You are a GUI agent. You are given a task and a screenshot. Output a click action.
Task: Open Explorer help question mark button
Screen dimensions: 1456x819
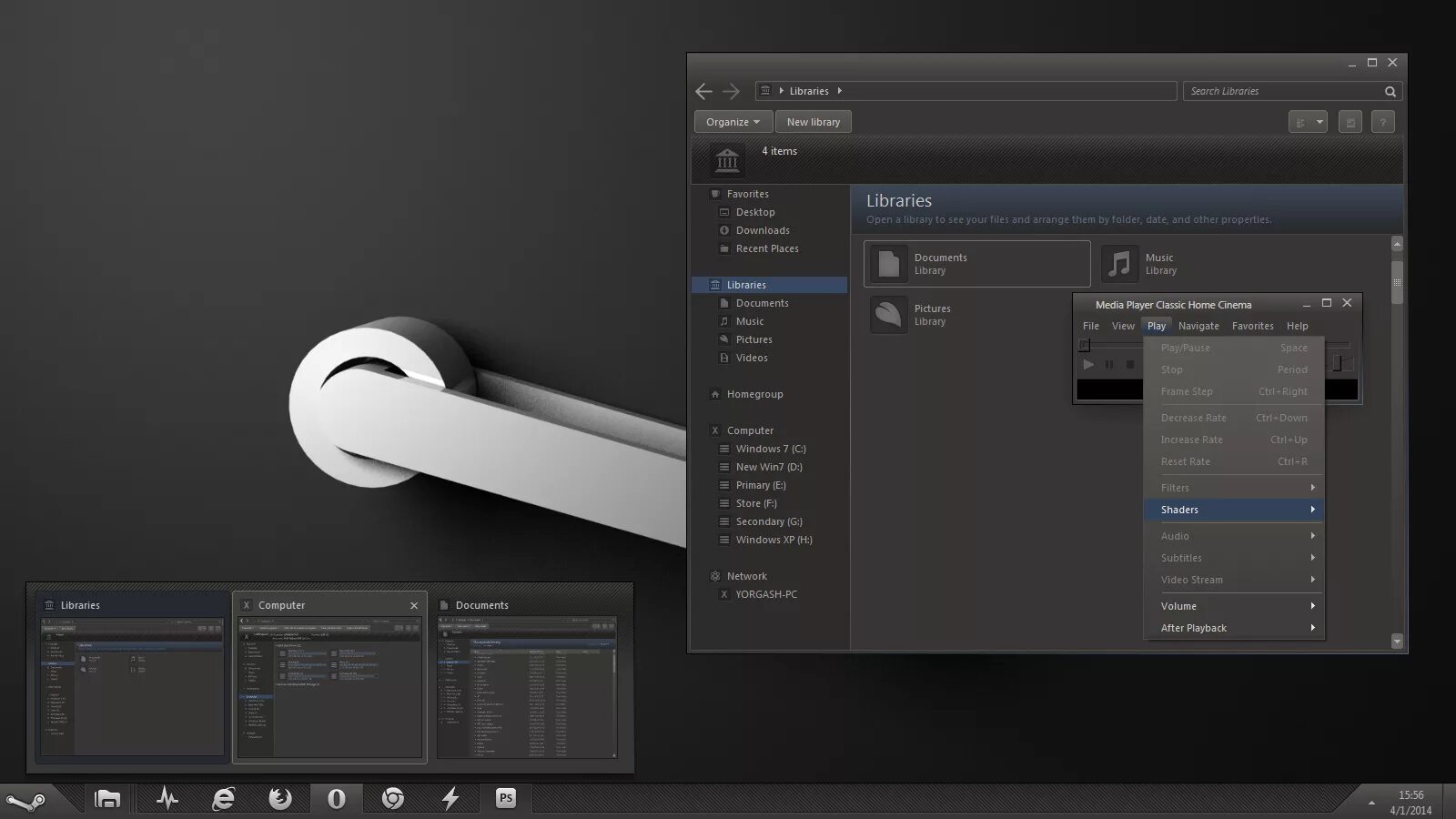point(1383,122)
